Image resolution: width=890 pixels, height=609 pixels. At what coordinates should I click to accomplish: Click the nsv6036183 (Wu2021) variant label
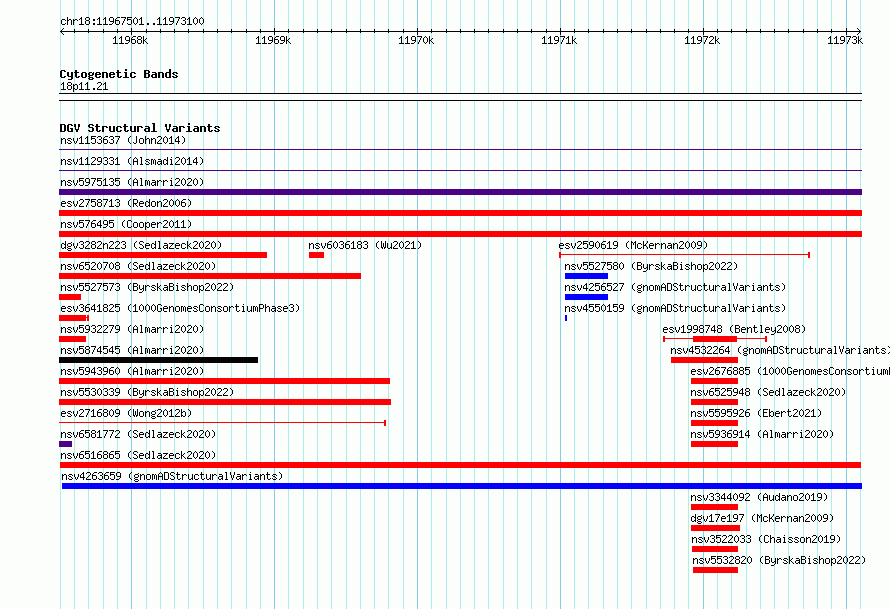(365, 245)
